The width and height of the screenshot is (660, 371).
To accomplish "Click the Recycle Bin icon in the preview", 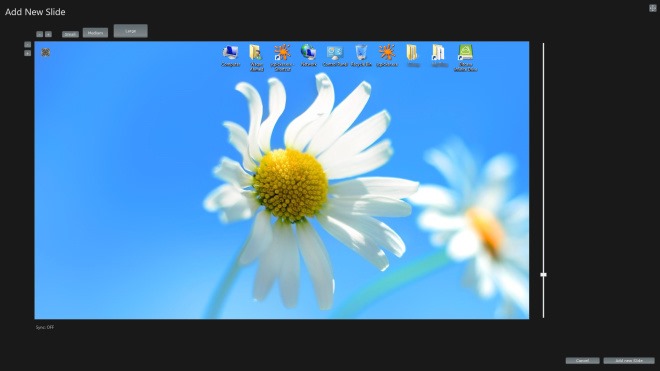I will [361, 53].
